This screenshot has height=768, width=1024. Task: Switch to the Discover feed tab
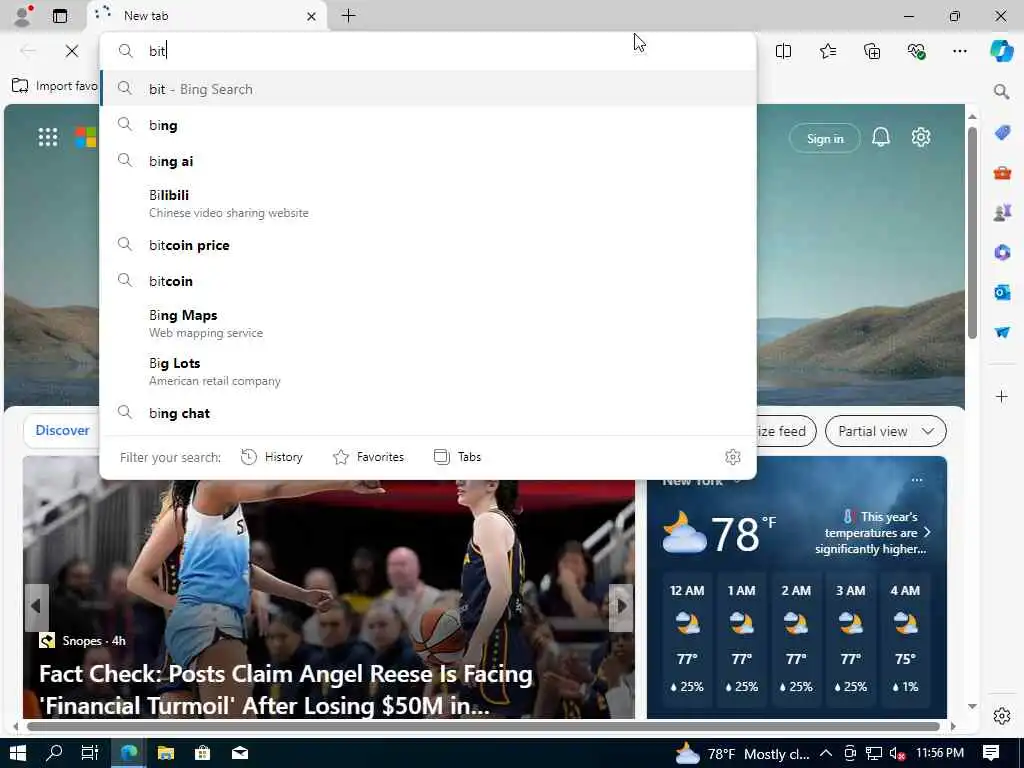coord(62,430)
